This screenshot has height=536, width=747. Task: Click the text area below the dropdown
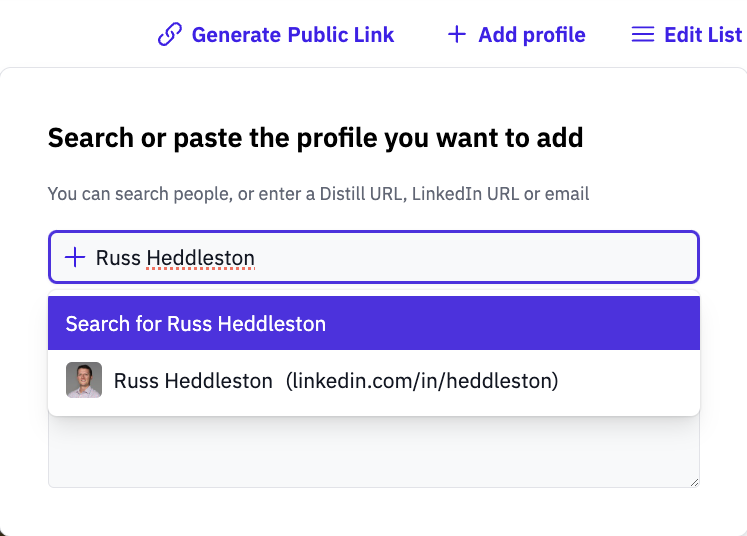click(374, 452)
